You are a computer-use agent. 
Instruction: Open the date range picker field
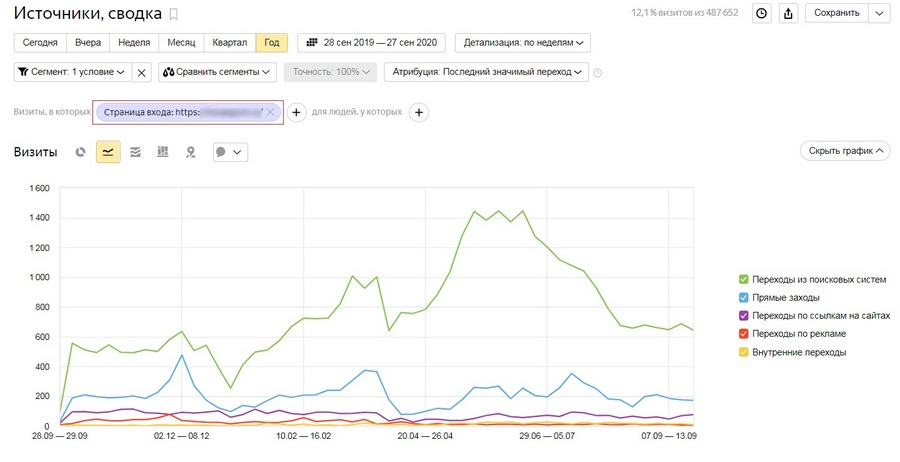[x=372, y=43]
